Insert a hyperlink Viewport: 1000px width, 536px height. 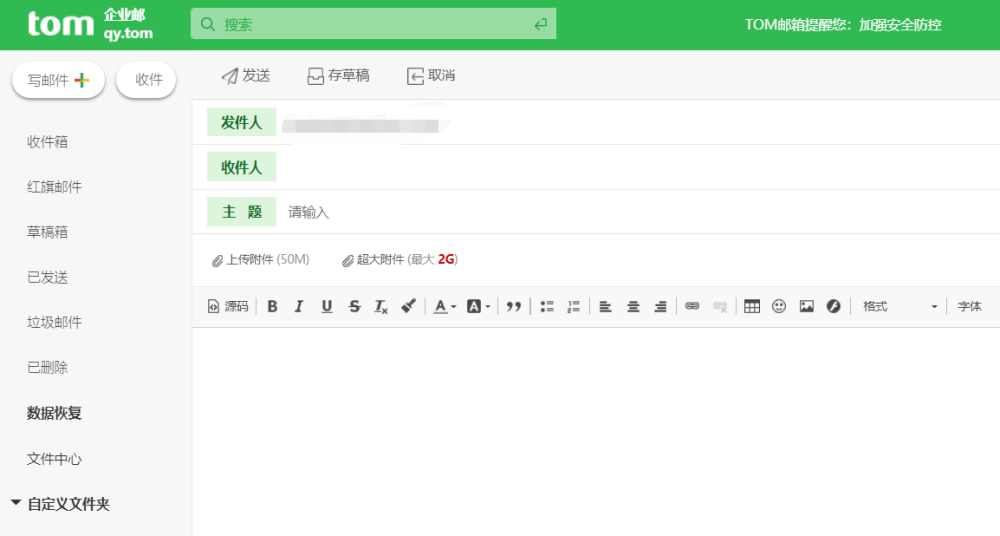point(692,306)
